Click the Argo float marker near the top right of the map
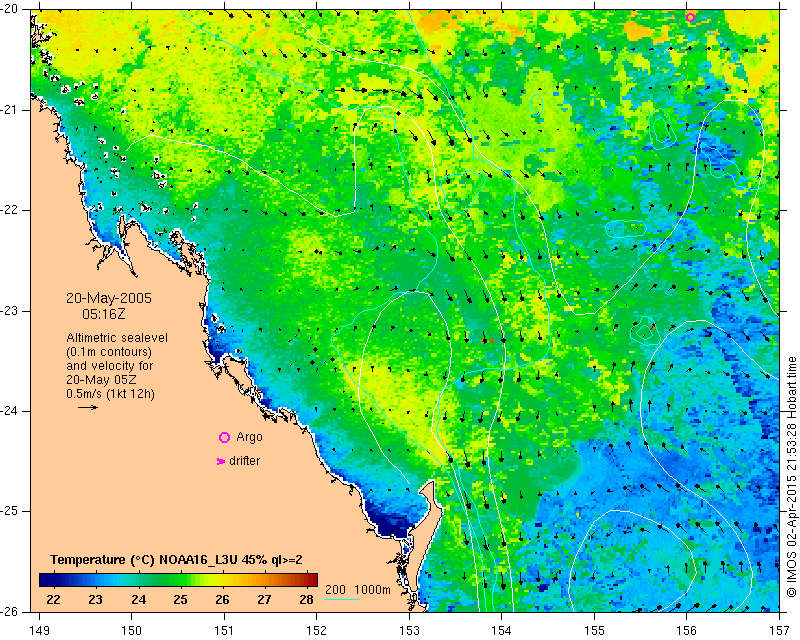The height and width of the screenshot is (640, 800). [690, 17]
